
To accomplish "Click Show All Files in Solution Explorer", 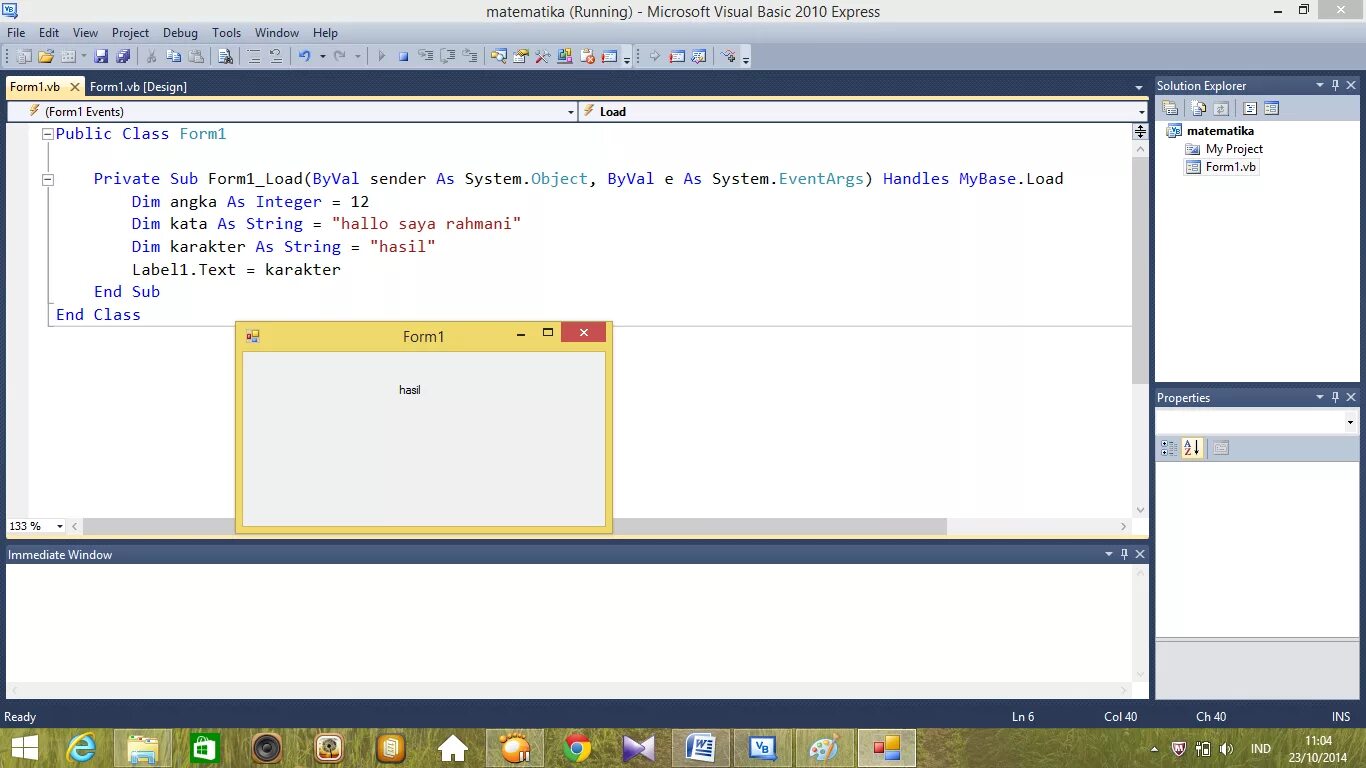I will pos(1198,108).
